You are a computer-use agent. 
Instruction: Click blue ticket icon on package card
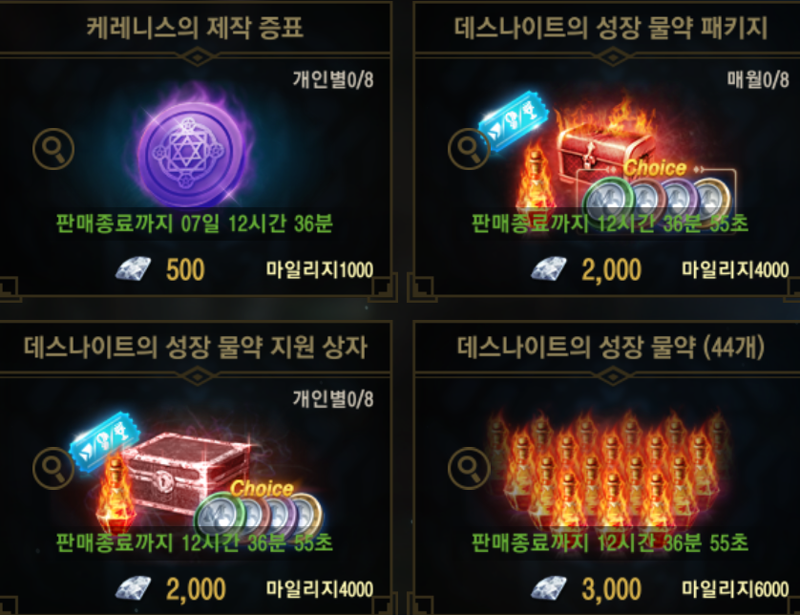tap(513, 121)
